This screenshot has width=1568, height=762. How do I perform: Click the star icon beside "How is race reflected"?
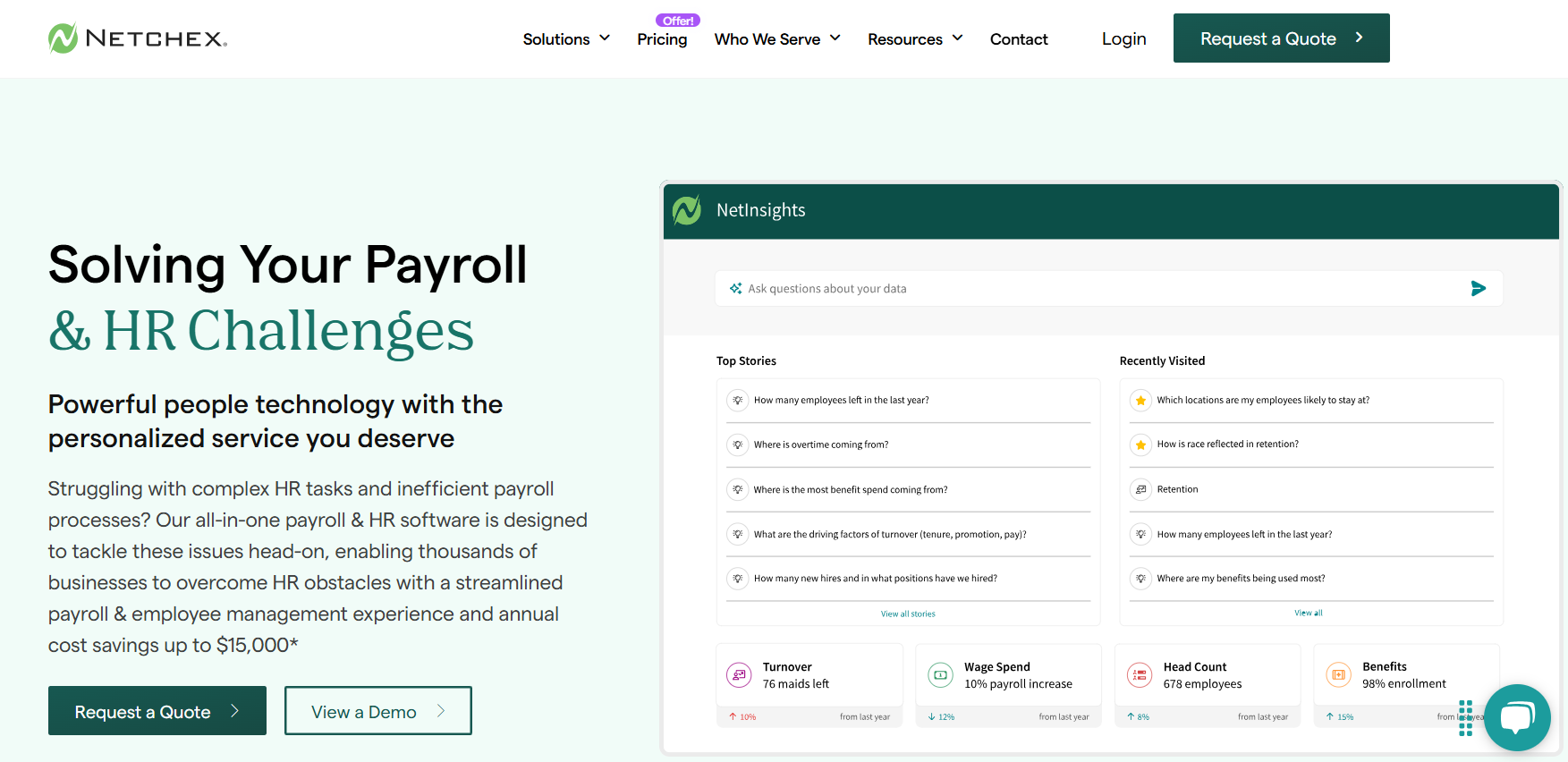tap(1140, 444)
